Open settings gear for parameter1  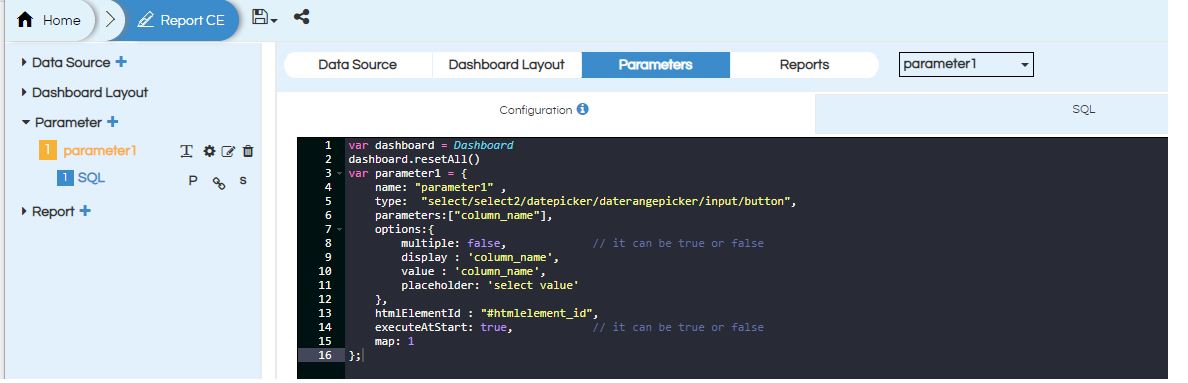pyautogui.click(x=209, y=151)
